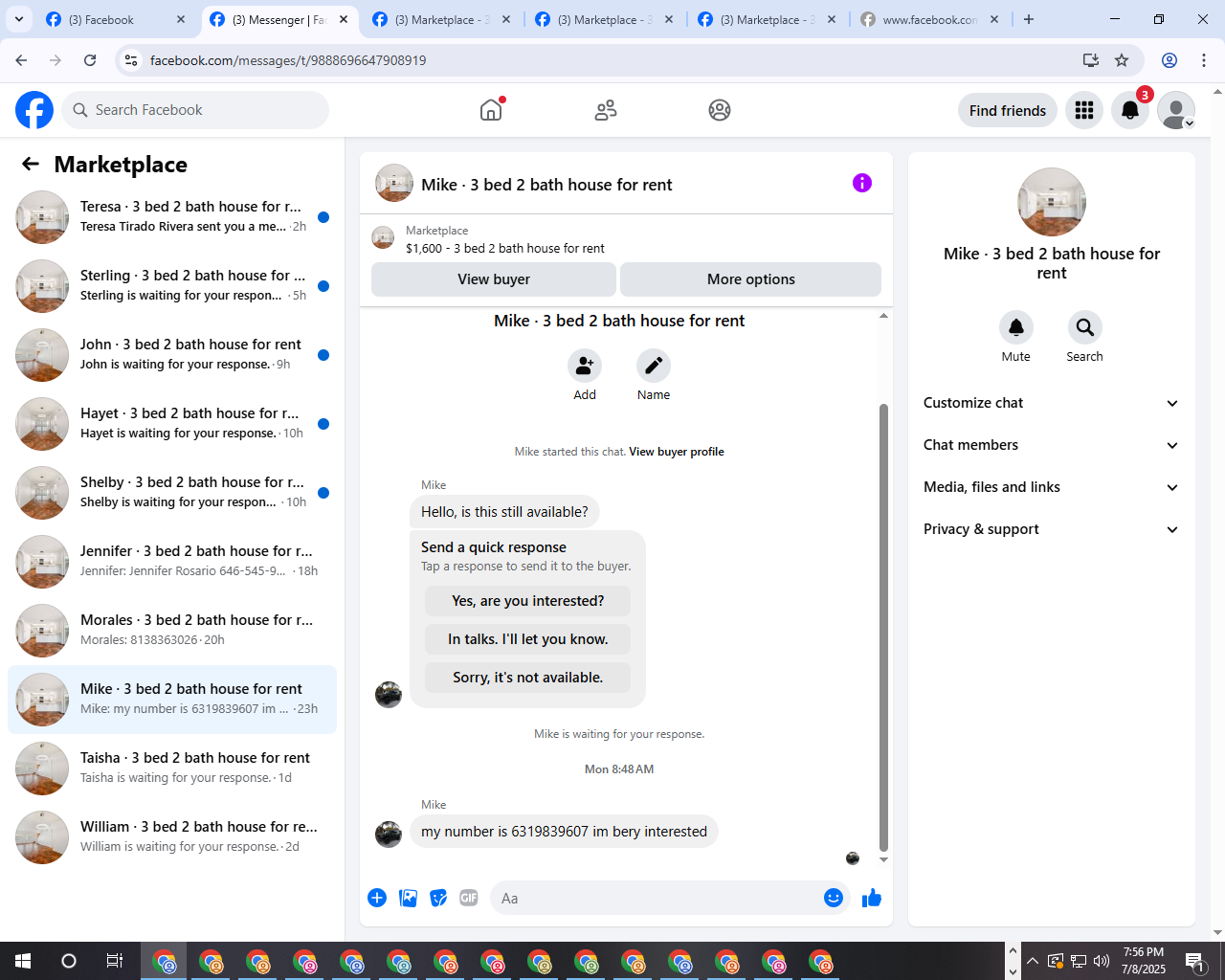Click the More options button
1225x980 pixels.
[x=751, y=279]
